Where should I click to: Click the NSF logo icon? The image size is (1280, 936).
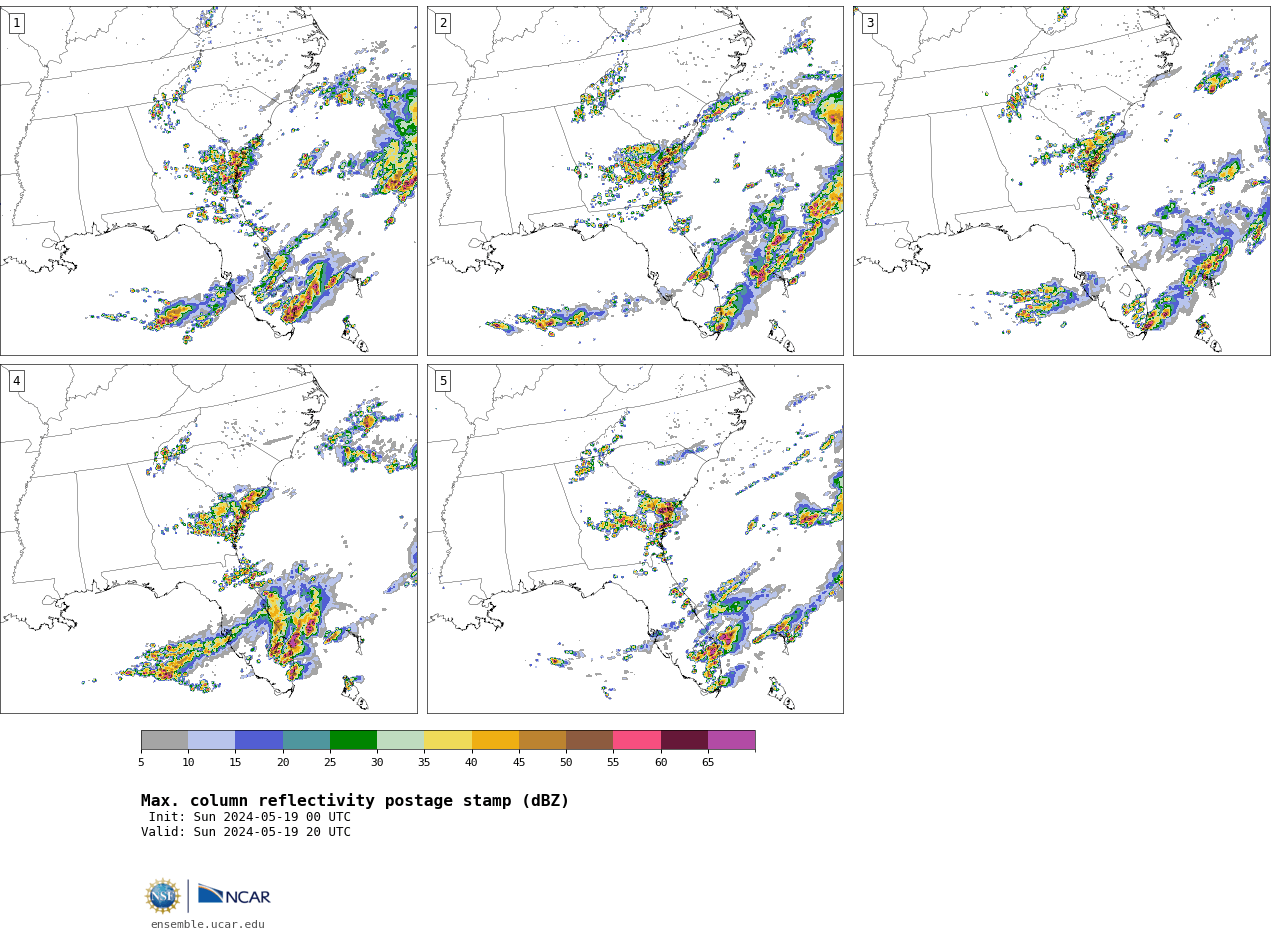point(163,896)
